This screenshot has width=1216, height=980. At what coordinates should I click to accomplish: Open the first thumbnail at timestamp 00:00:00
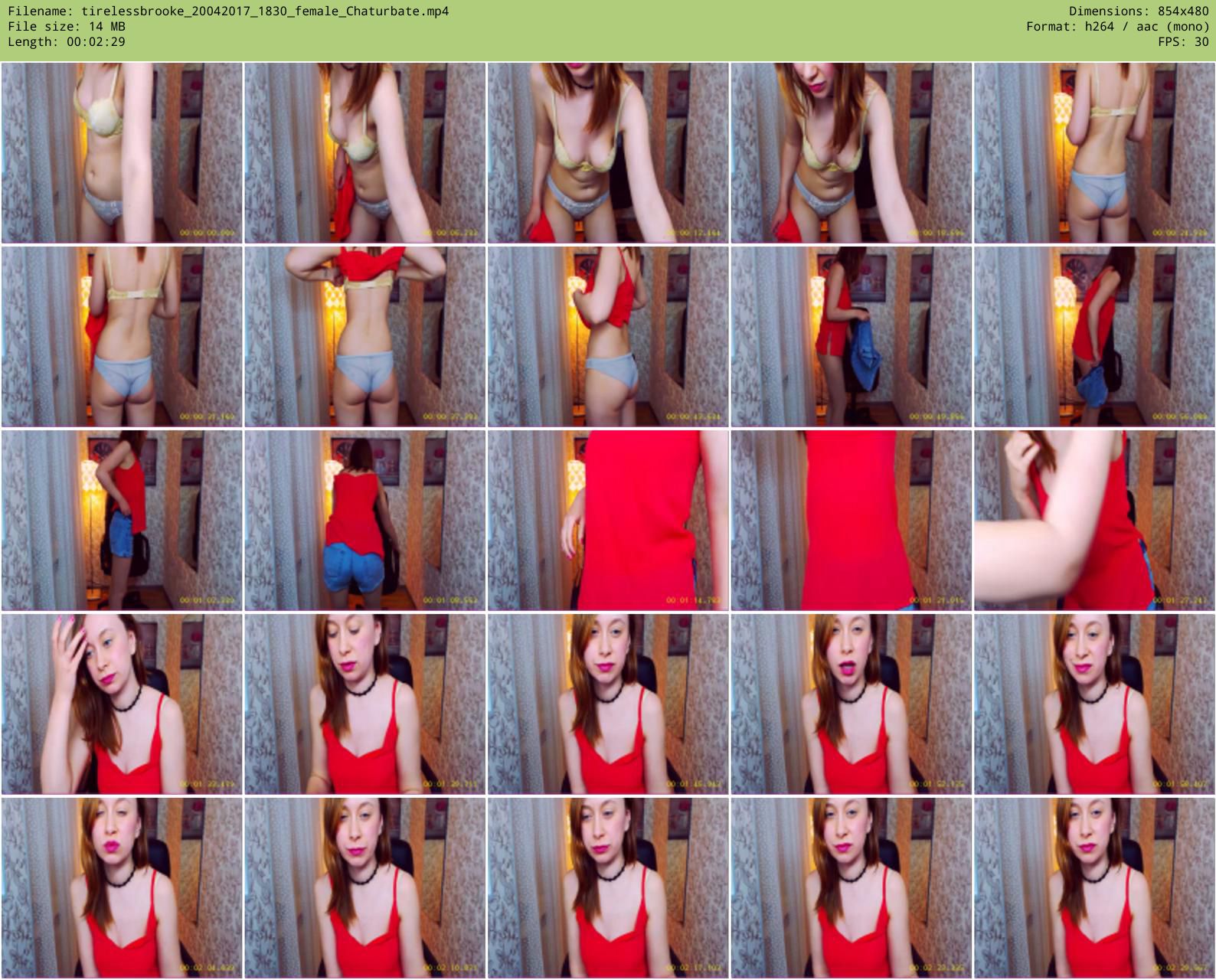pyautogui.click(x=122, y=153)
